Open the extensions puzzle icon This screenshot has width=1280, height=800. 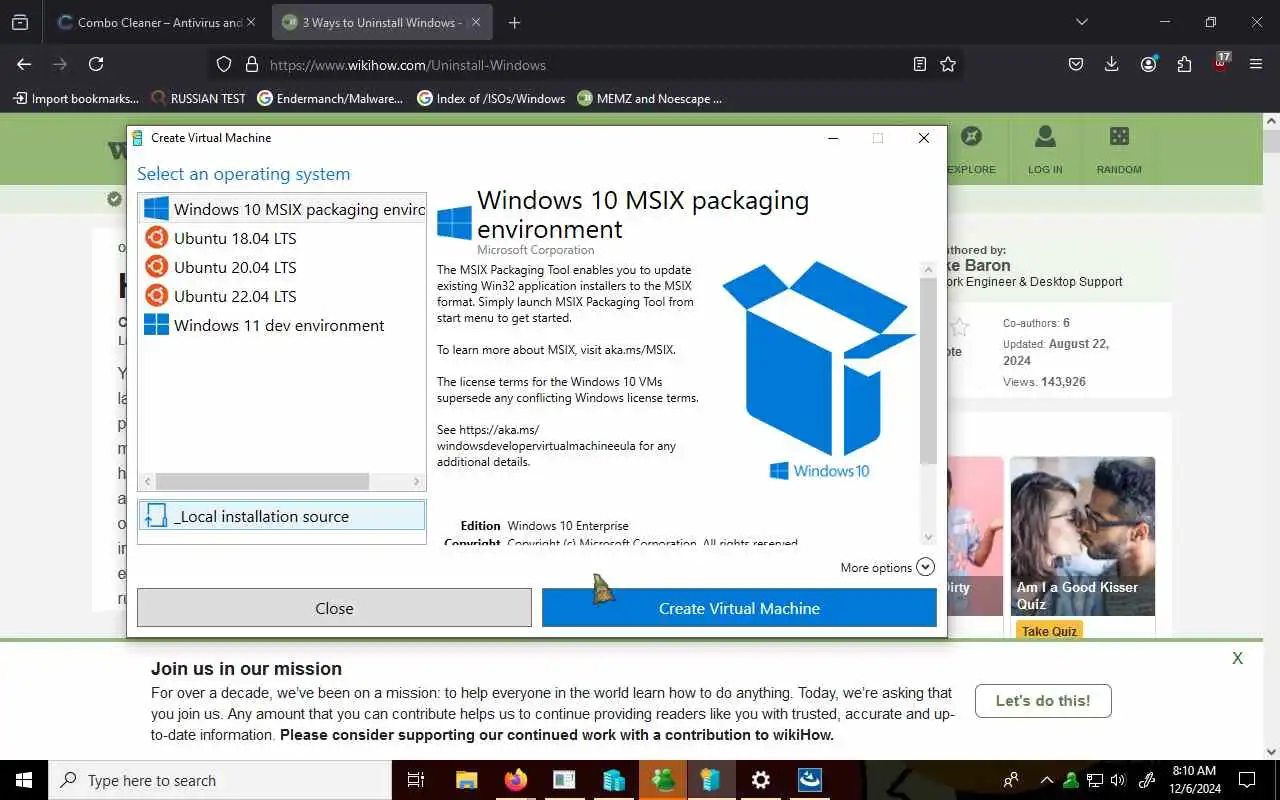pyautogui.click(x=1184, y=64)
